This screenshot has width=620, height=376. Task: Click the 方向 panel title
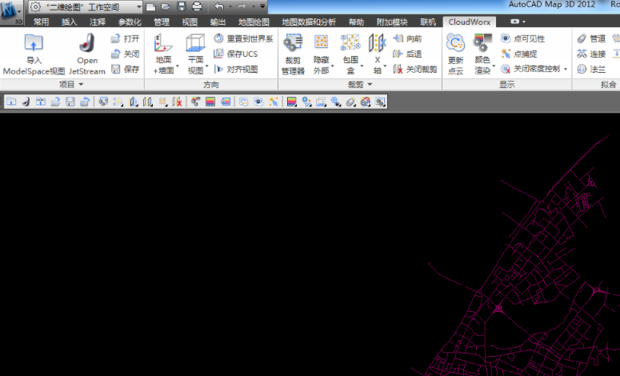tap(211, 84)
